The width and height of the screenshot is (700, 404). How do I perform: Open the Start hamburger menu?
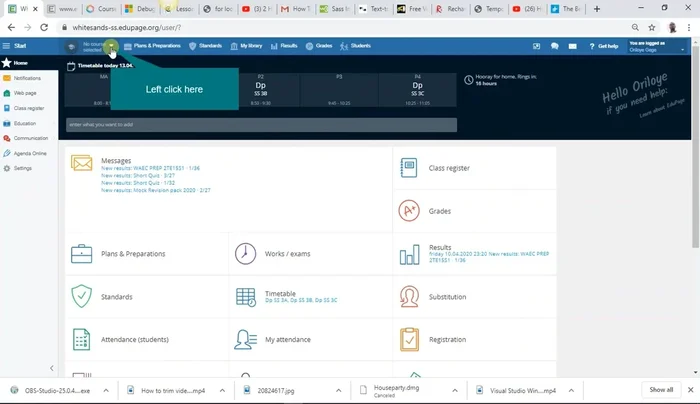7,46
